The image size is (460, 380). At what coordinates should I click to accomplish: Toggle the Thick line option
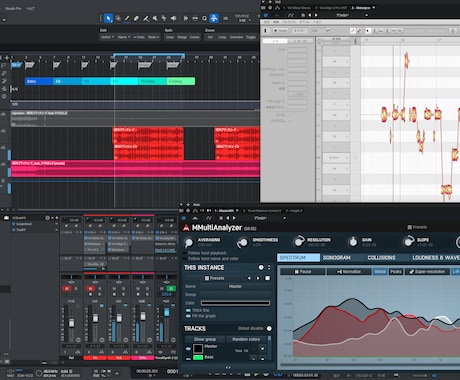188,310
